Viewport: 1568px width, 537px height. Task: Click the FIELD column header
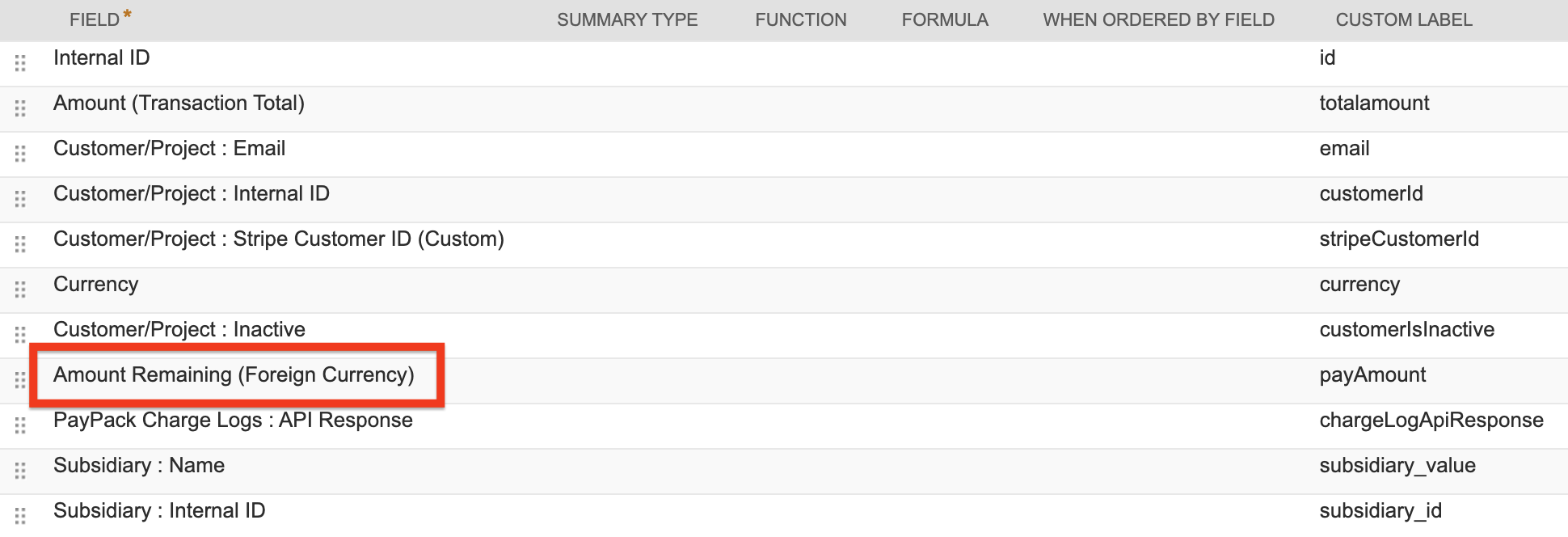point(95,19)
